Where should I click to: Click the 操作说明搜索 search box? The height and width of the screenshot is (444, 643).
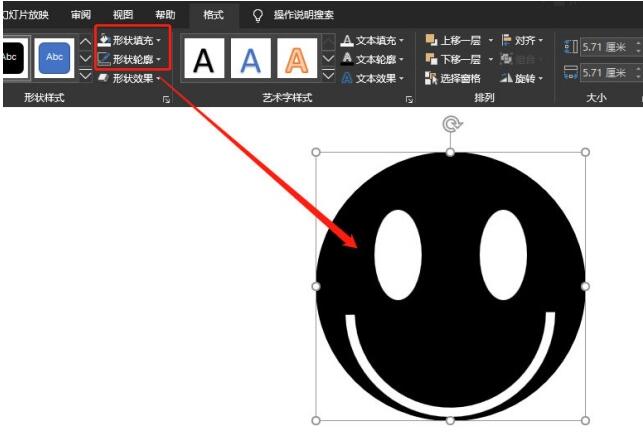coord(303,15)
